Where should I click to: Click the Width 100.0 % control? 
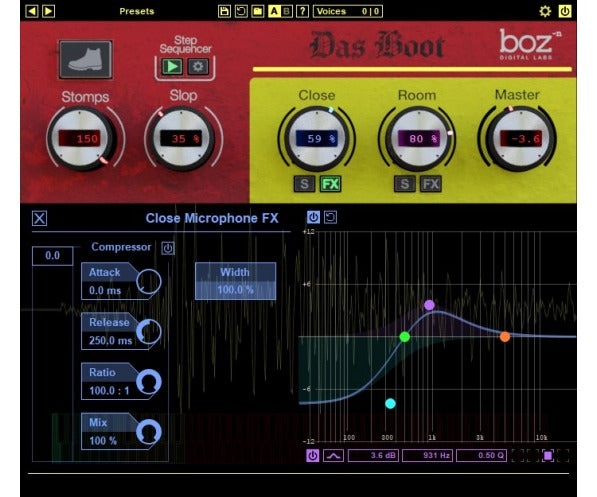235,281
